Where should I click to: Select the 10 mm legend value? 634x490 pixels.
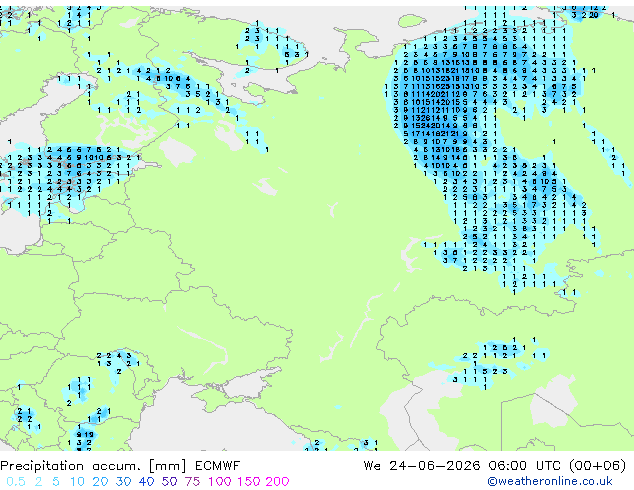tap(77, 482)
